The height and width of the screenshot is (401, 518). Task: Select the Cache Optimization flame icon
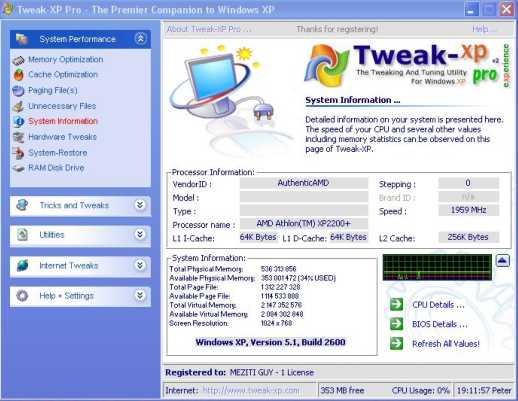tap(19, 75)
